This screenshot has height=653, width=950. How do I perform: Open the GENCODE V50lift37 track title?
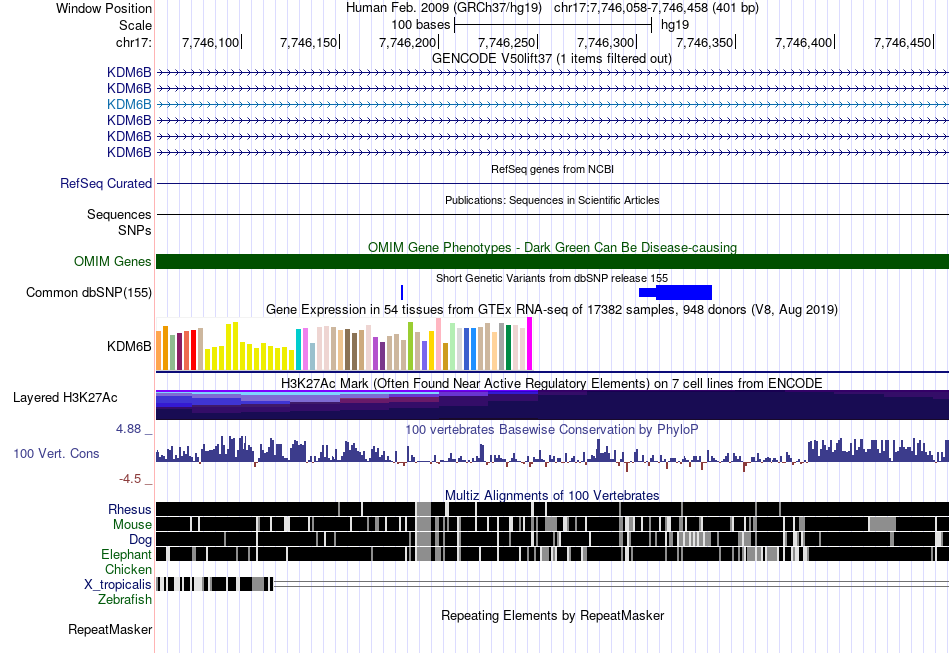click(552, 59)
